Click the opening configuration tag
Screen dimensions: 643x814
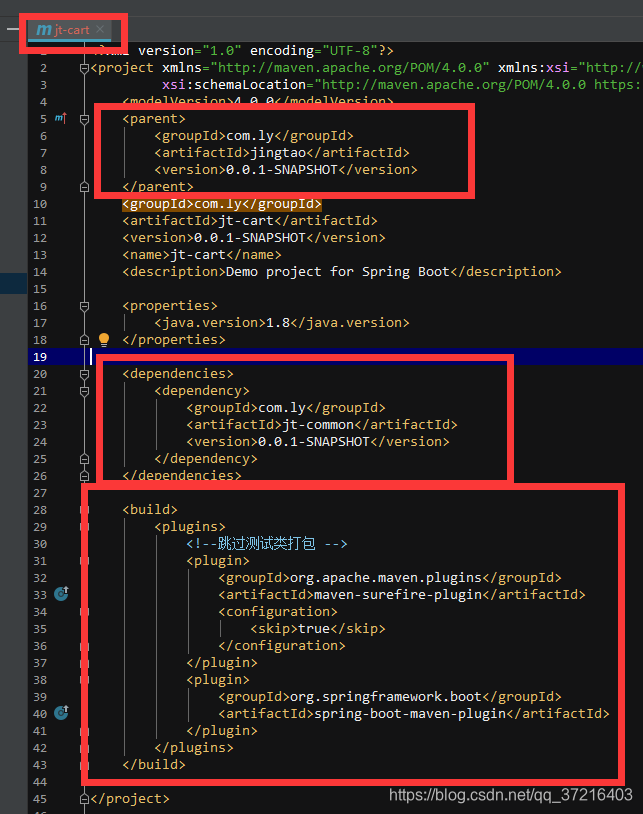coord(278,612)
